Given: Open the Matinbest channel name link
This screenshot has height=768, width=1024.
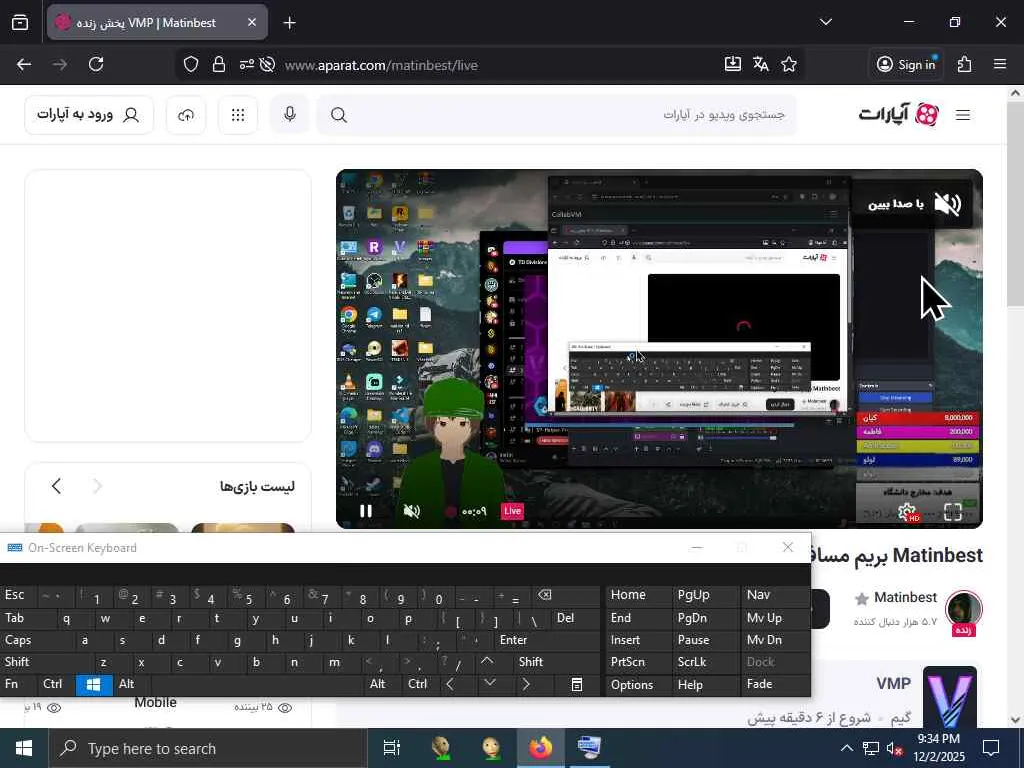Looking at the screenshot, I should [x=905, y=598].
